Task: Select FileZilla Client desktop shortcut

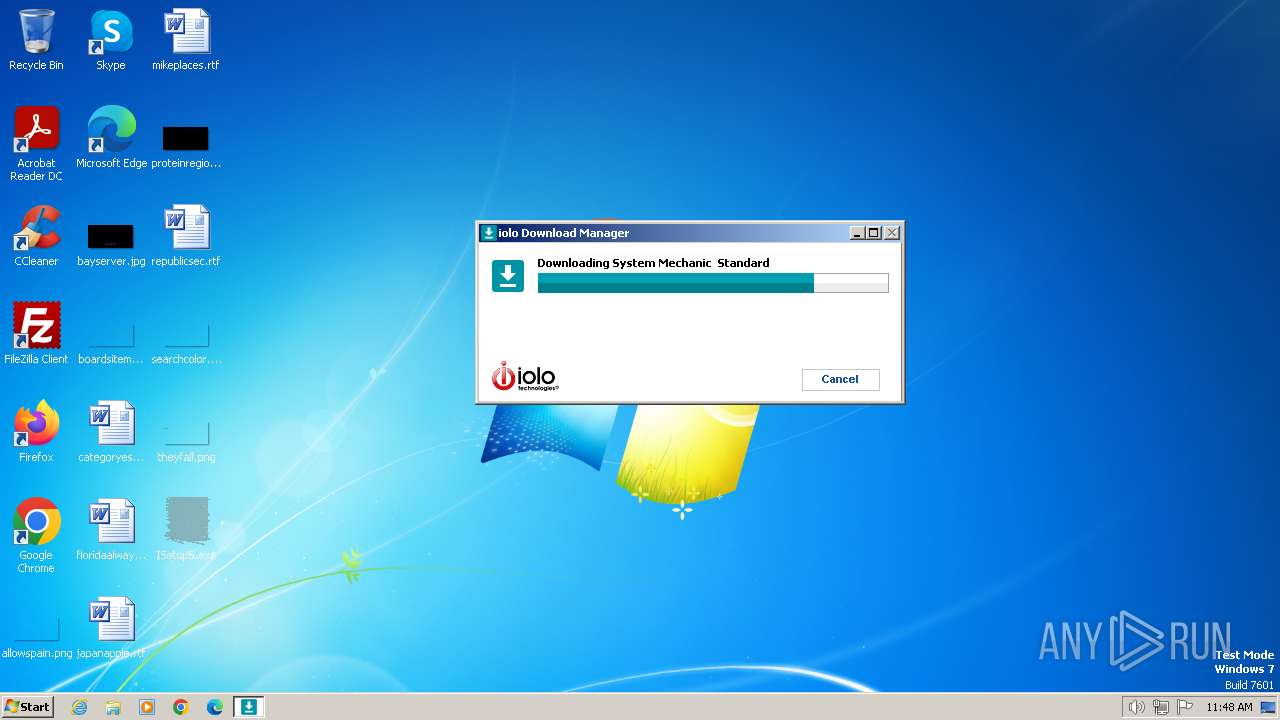Action: (x=36, y=334)
